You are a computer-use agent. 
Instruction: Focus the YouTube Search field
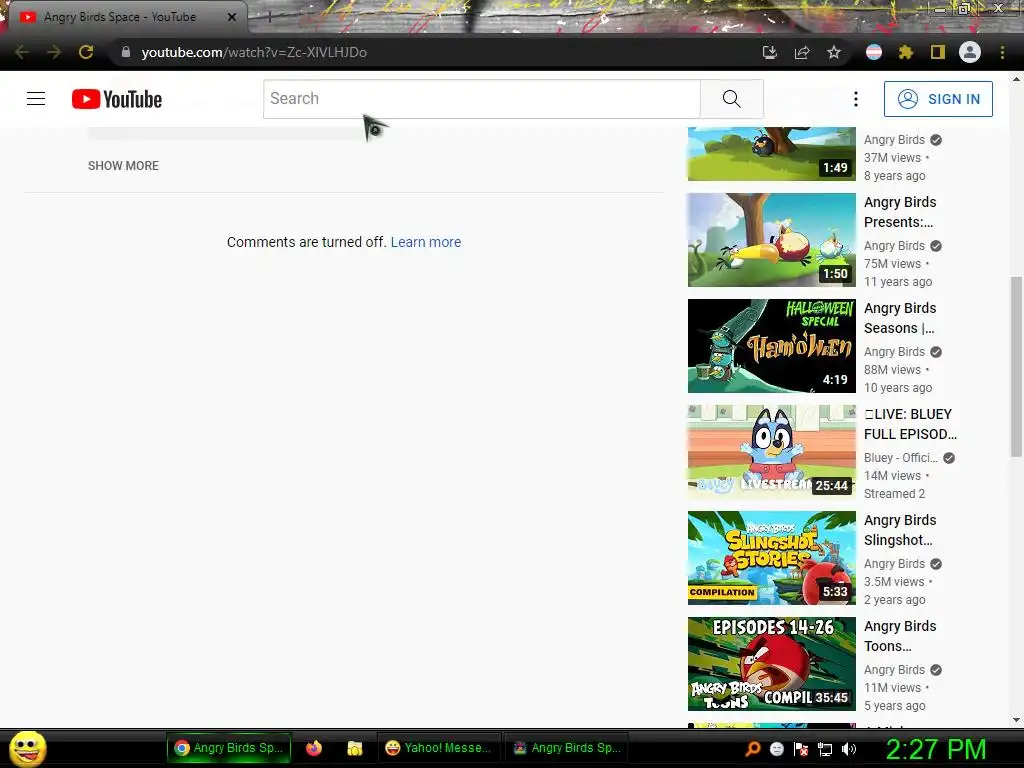coord(482,99)
